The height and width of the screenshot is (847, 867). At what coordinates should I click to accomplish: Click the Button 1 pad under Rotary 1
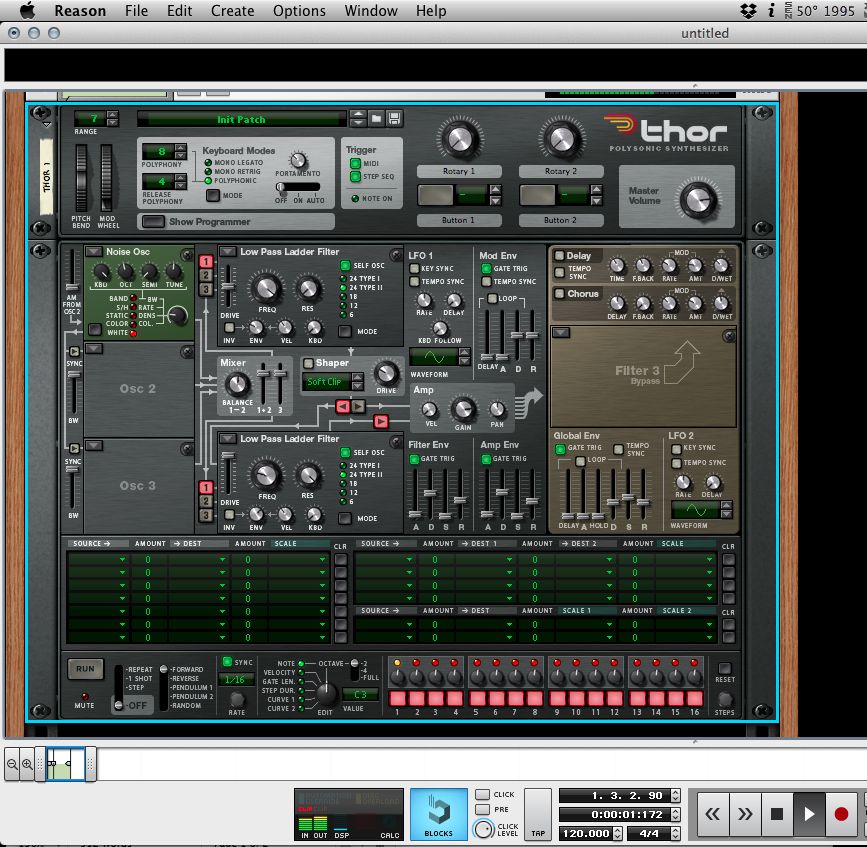[436, 195]
